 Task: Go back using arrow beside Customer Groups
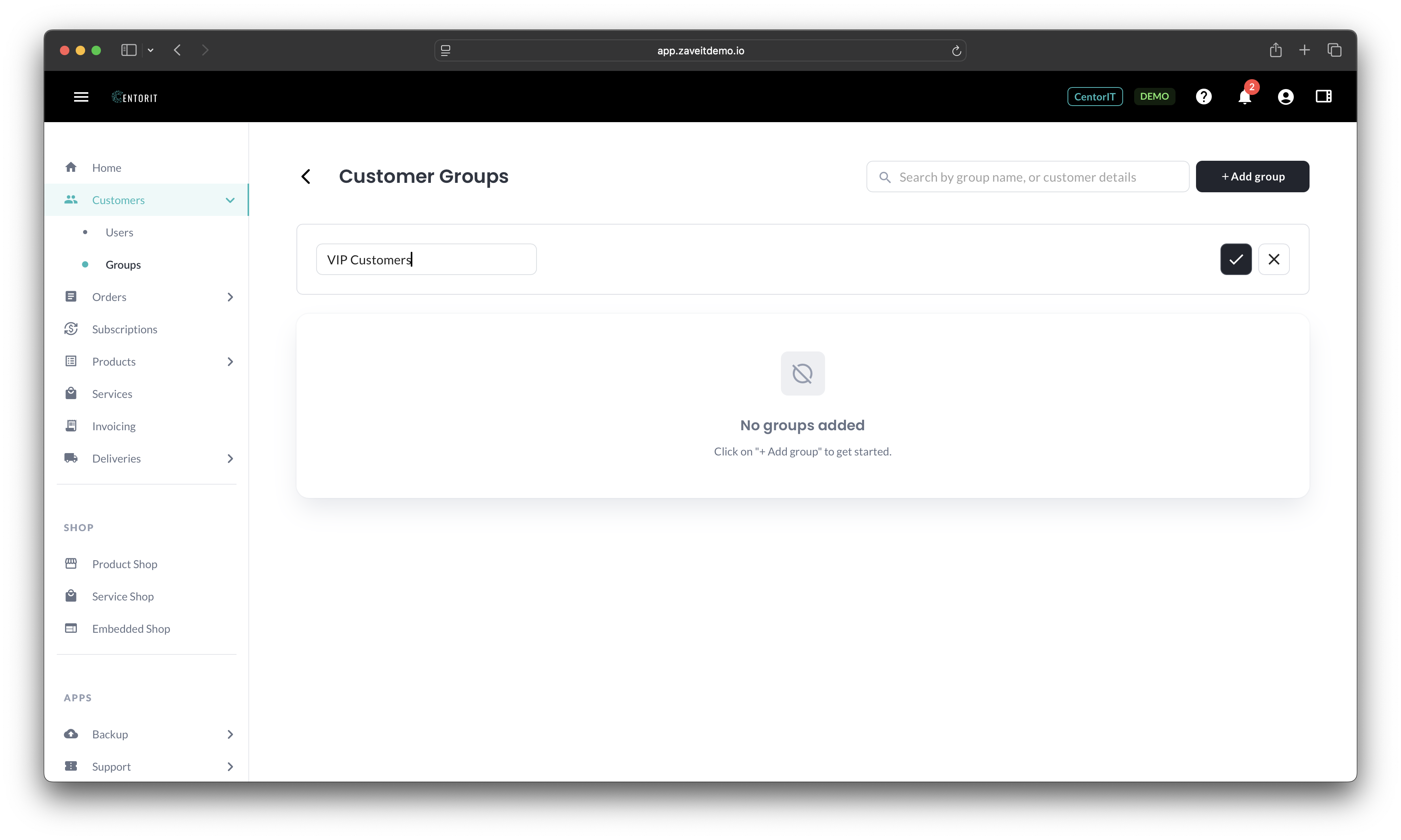(306, 177)
